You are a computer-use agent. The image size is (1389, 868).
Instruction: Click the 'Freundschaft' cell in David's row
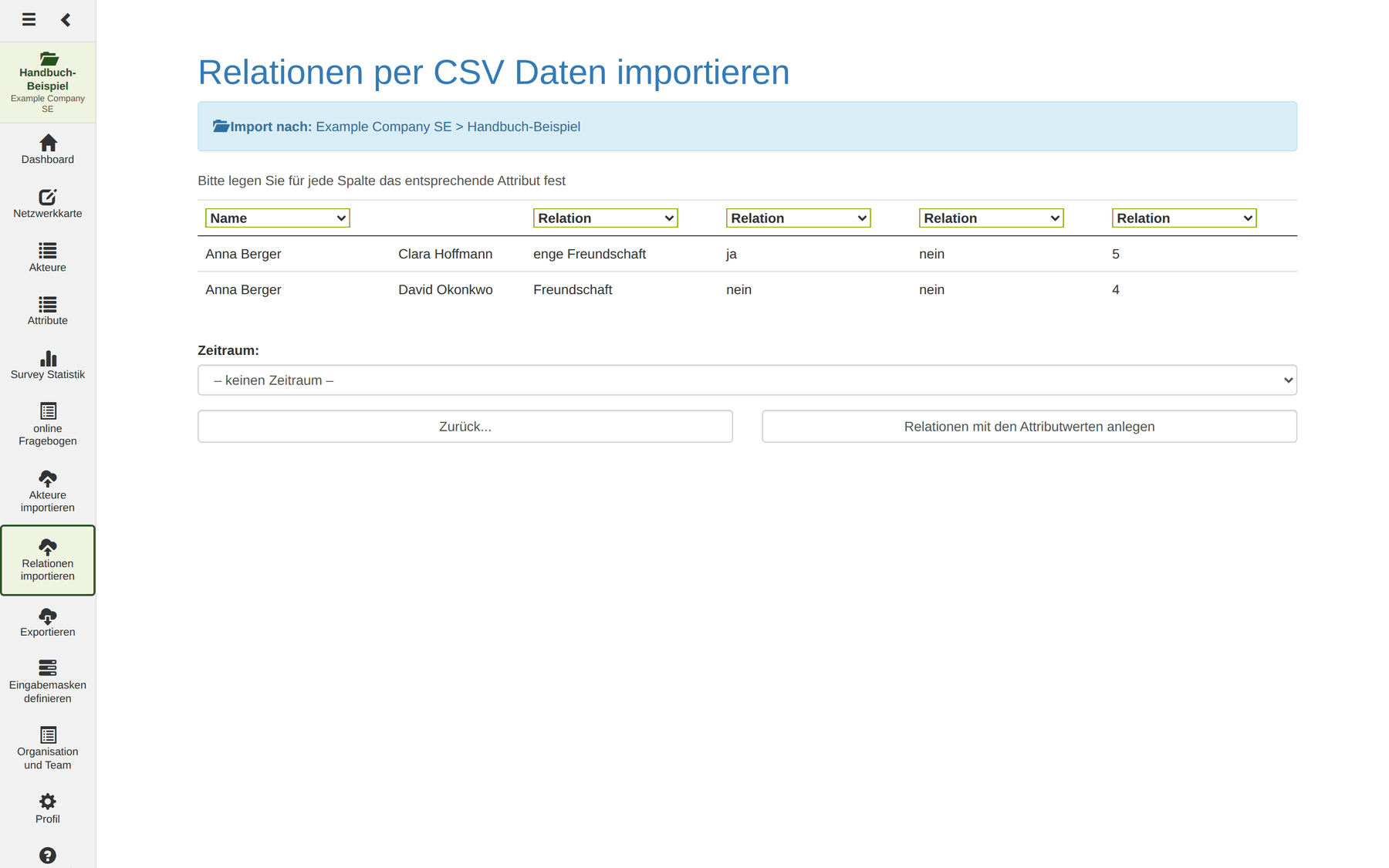pyautogui.click(x=573, y=289)
